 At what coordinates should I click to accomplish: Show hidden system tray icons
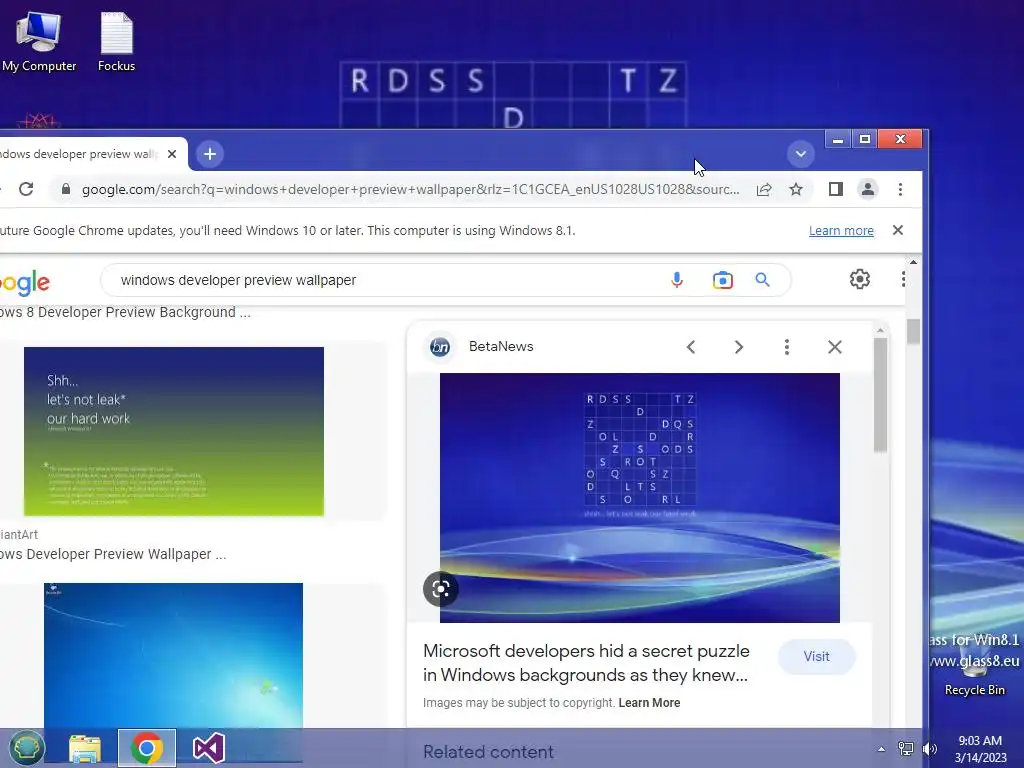(x=881, y=749)
